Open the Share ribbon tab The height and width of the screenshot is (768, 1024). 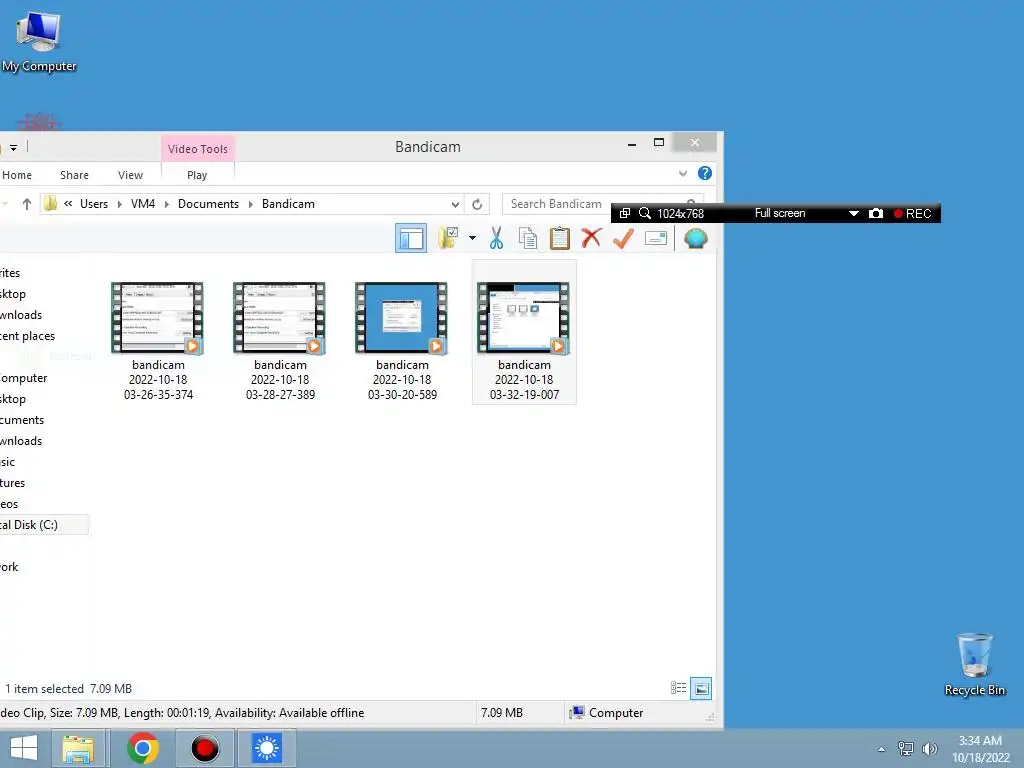tap(74, 175)
